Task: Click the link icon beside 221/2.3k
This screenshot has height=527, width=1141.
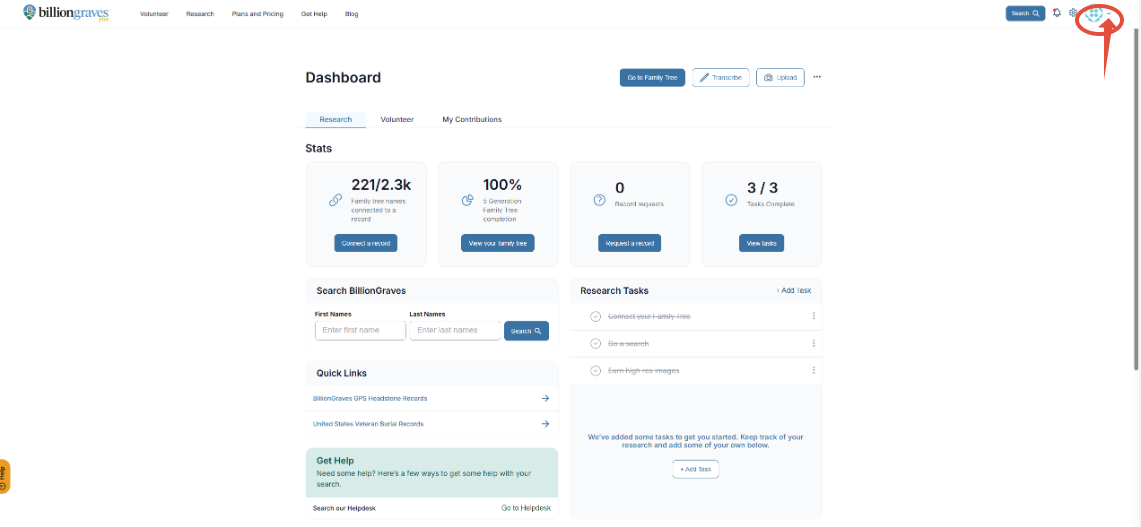Action: (335, 200)
